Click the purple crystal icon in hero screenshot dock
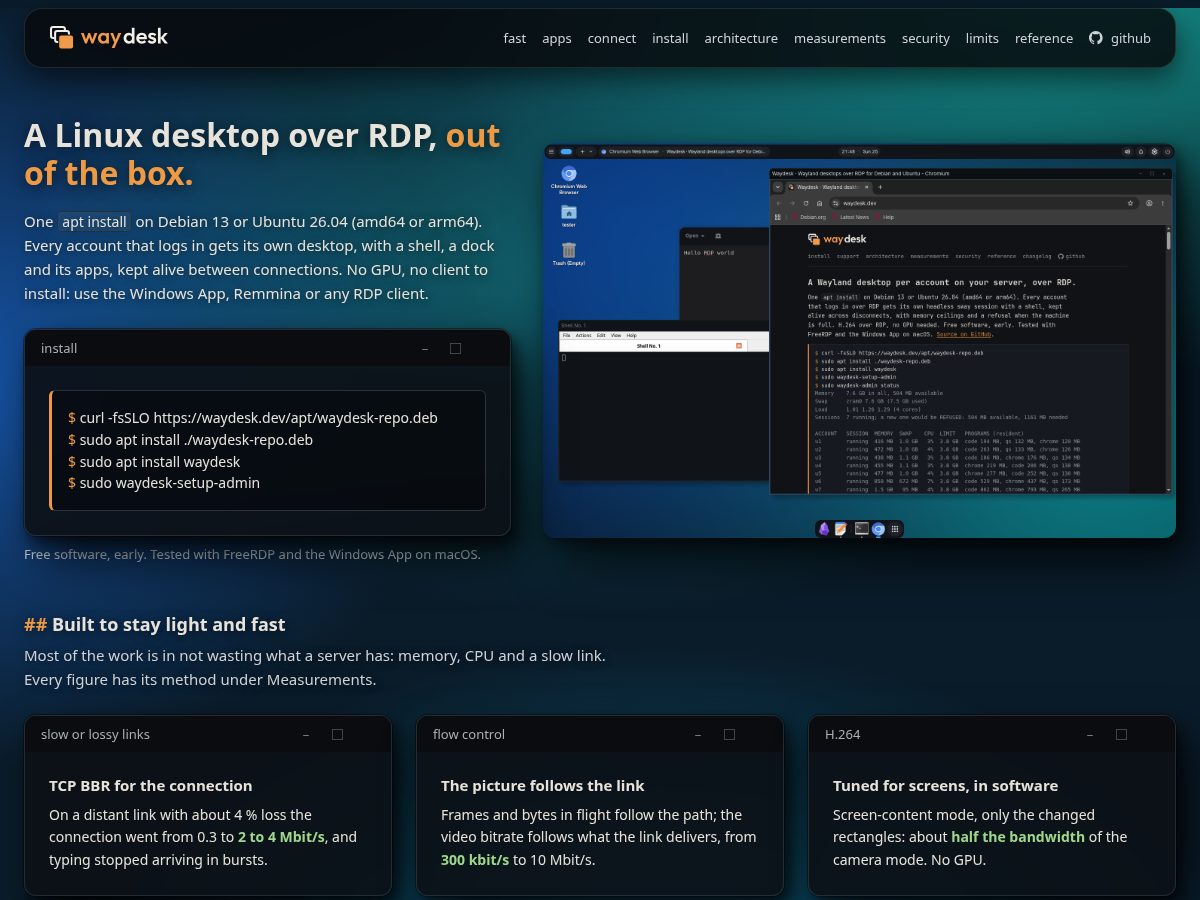 [824, 528]
